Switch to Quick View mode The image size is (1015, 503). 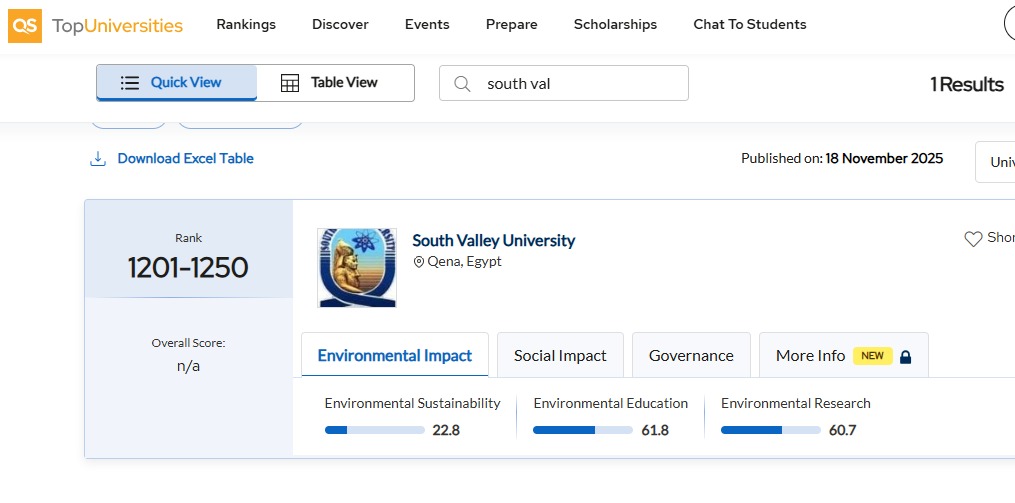point(177,83)
